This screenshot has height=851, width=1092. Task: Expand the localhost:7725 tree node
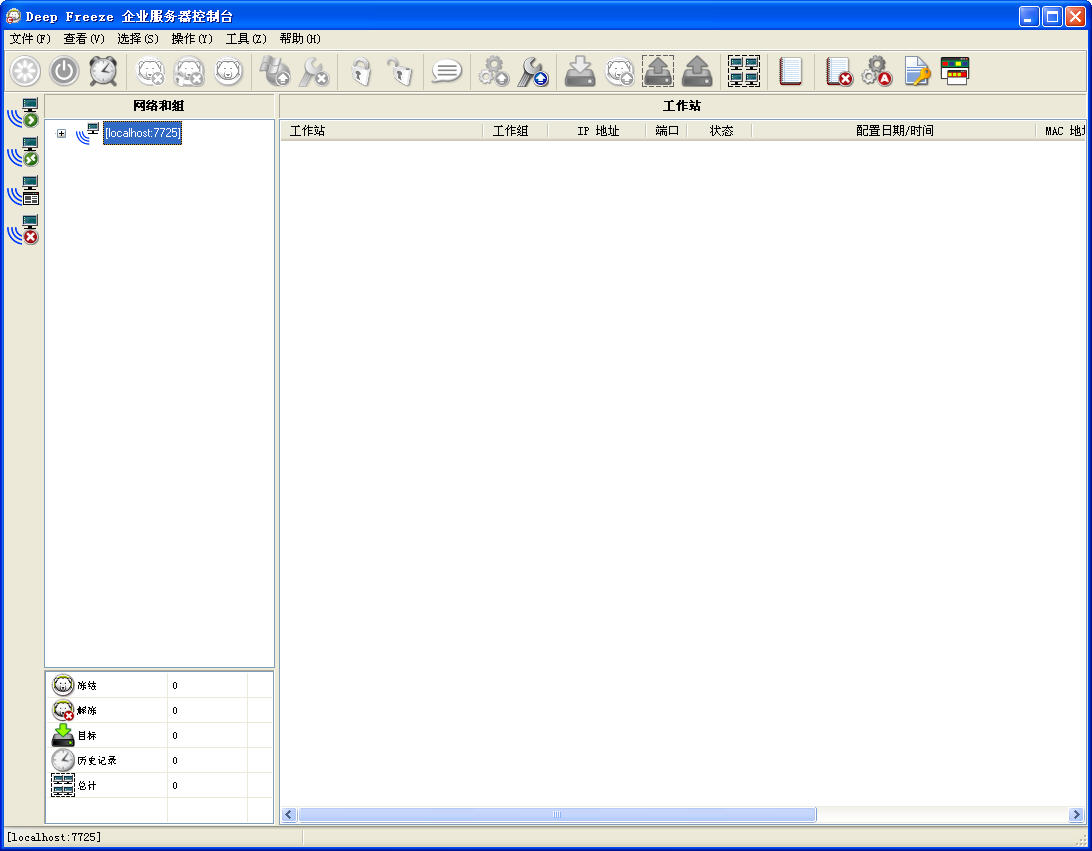pyautogui.click(x=61, y=134)
